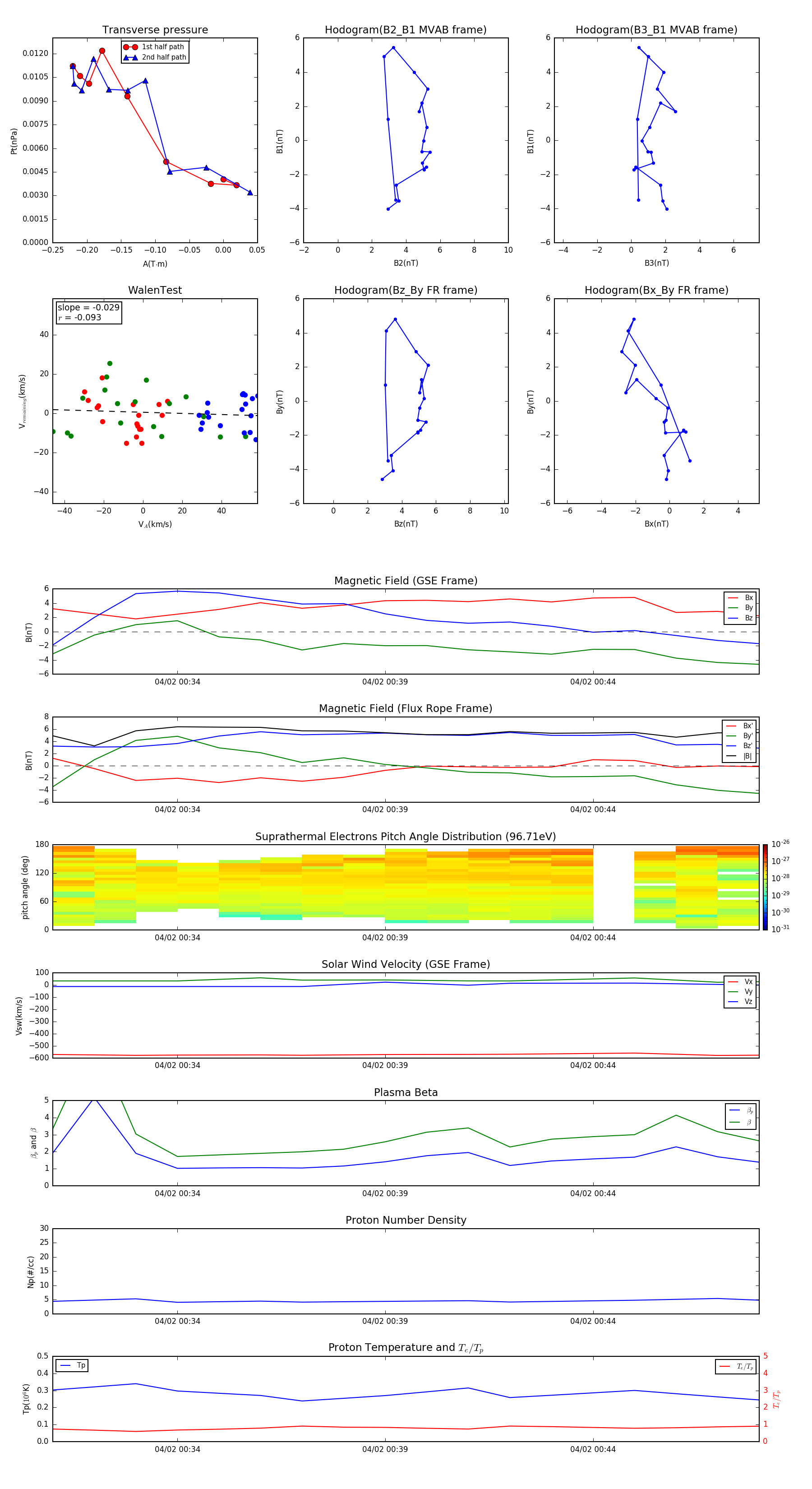
Task: Click the 'pitch angle (deg)' axis label
Action: 25,887
